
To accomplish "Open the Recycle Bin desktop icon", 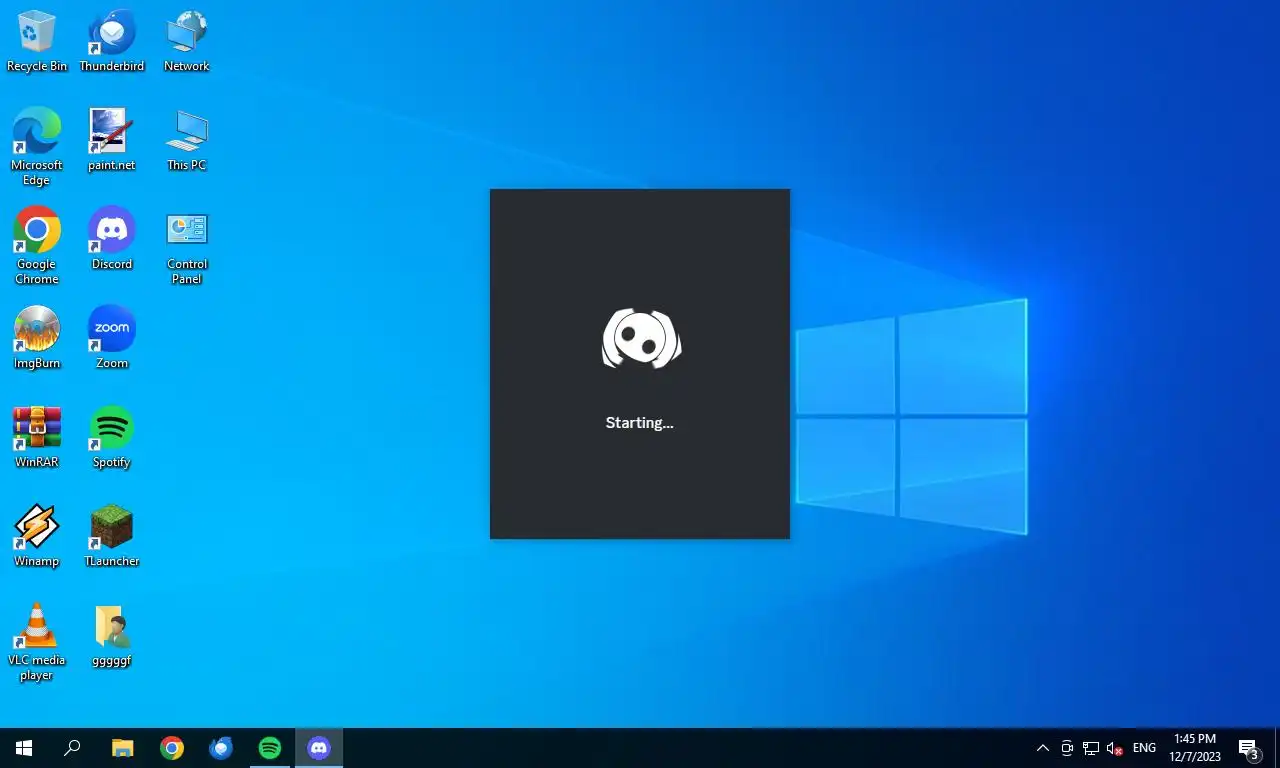I will (37, 41).
